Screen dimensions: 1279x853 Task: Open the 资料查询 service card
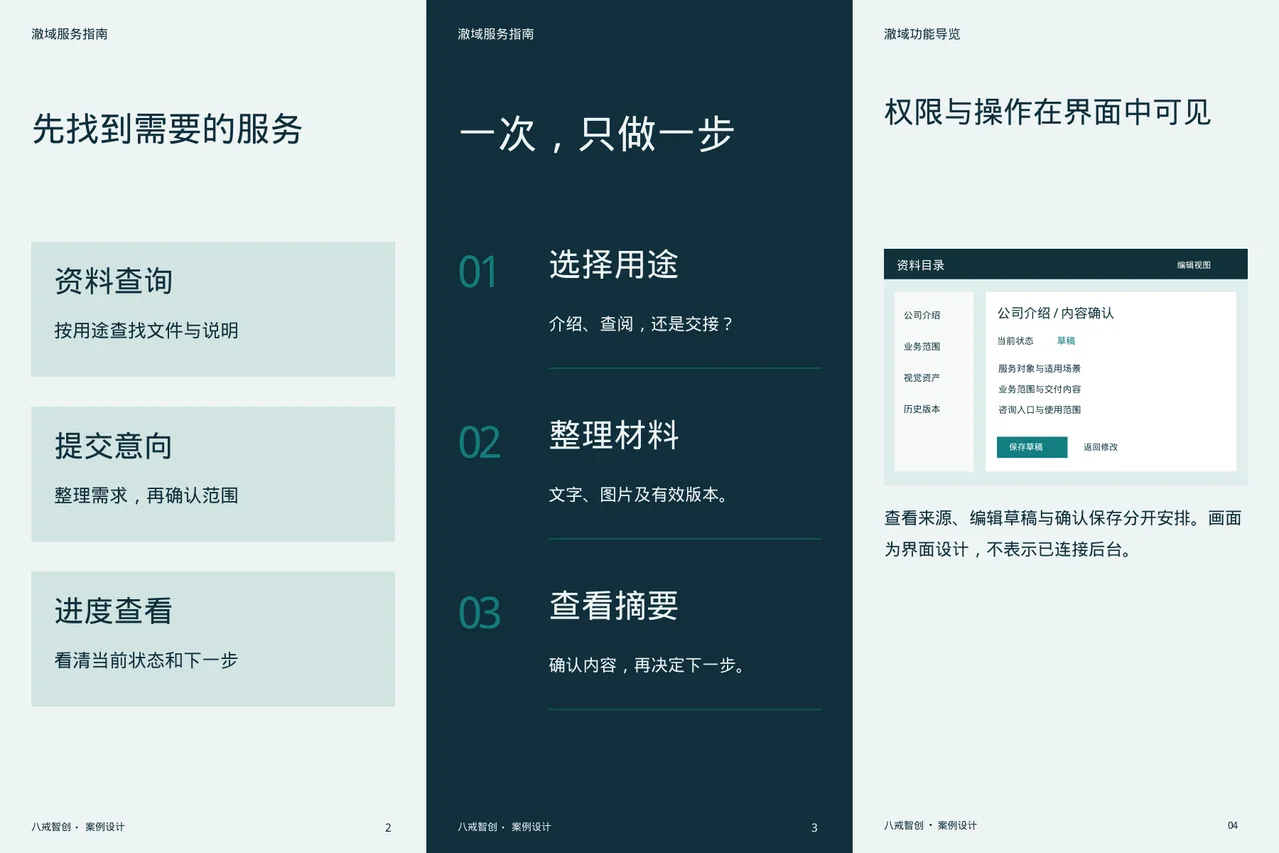coord(213,309)
